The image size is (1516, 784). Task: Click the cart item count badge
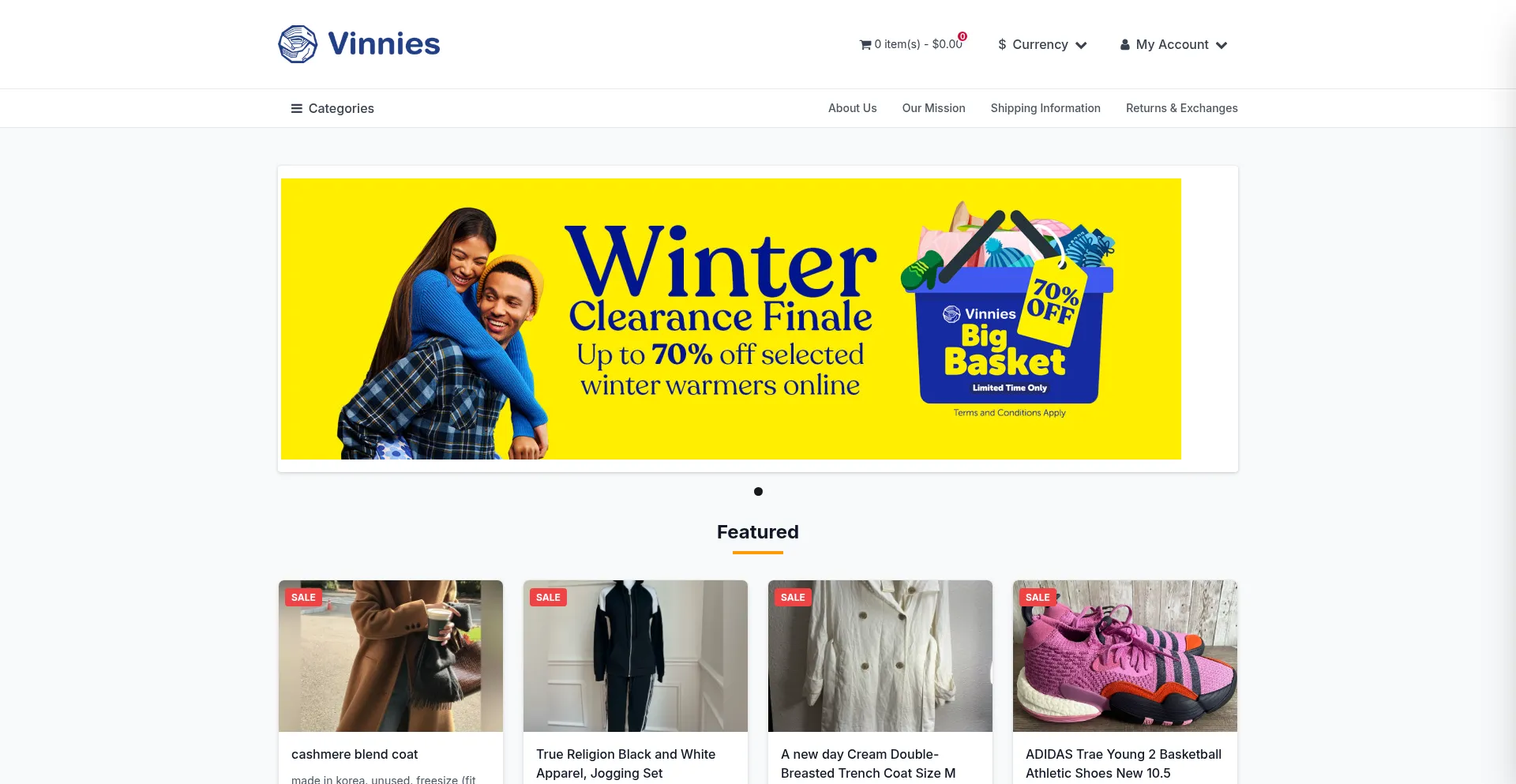click(963, 36)
